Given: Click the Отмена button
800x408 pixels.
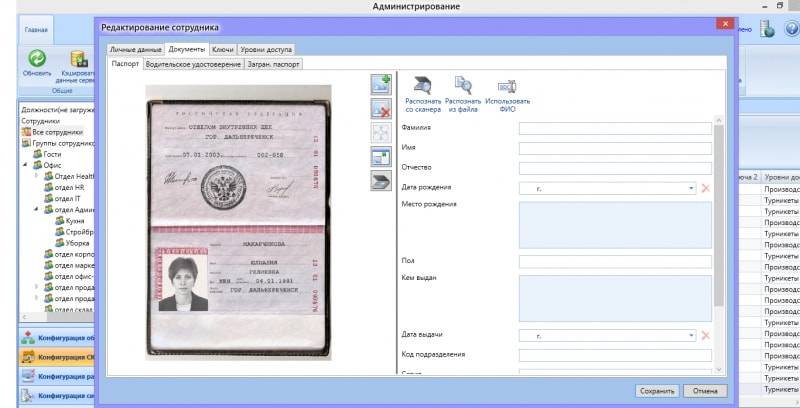Looking at the screenshot, I should point(705,391).
